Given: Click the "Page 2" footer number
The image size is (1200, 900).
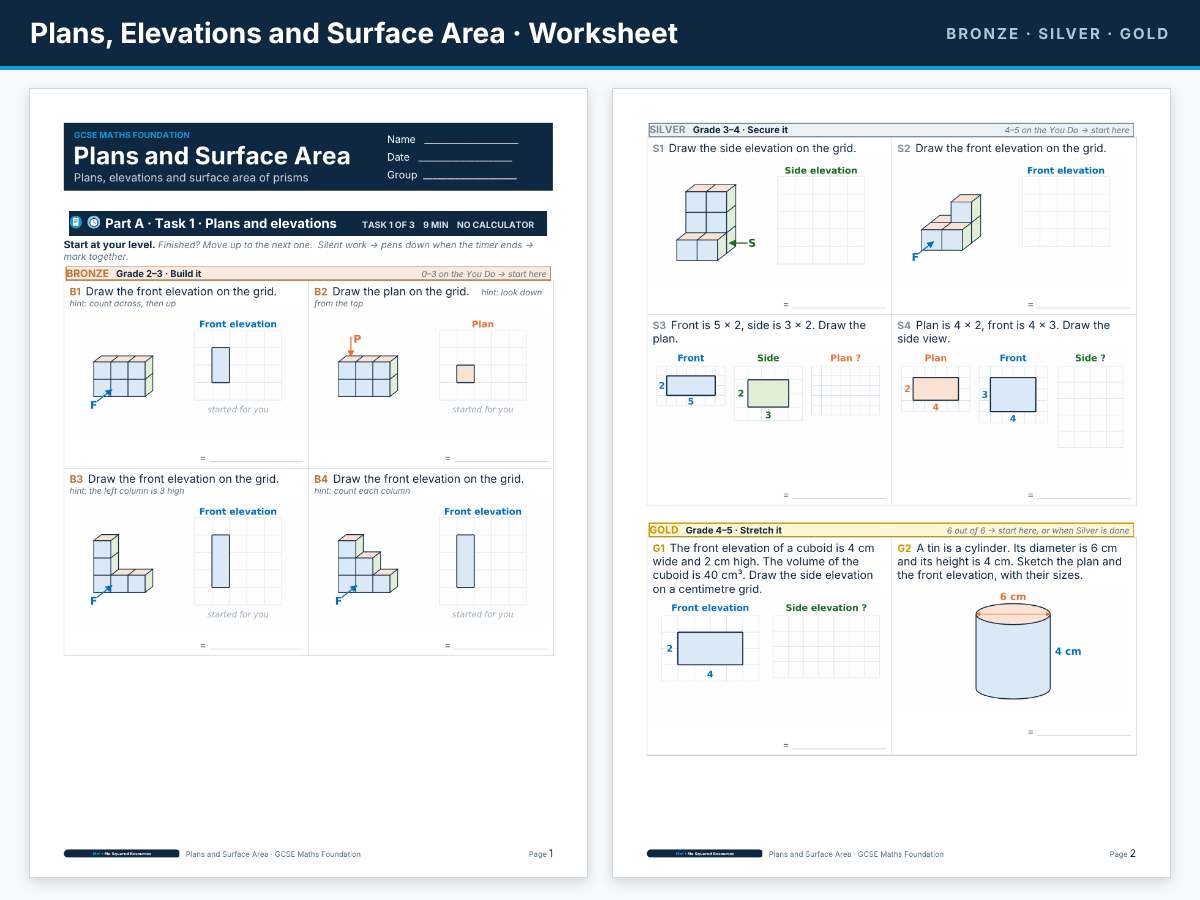Looking at the screenshot, I should point(1123,854).
